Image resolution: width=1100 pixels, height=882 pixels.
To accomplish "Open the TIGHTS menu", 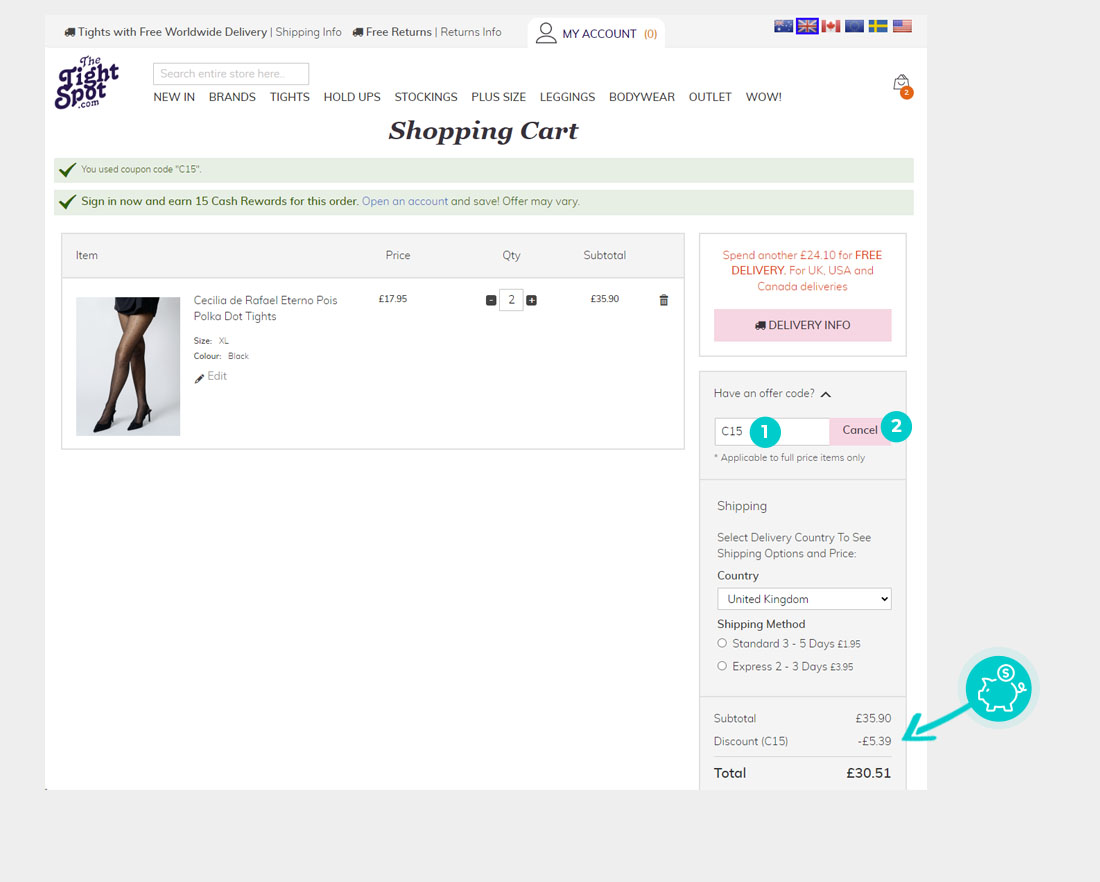I will tap(290, 97).
